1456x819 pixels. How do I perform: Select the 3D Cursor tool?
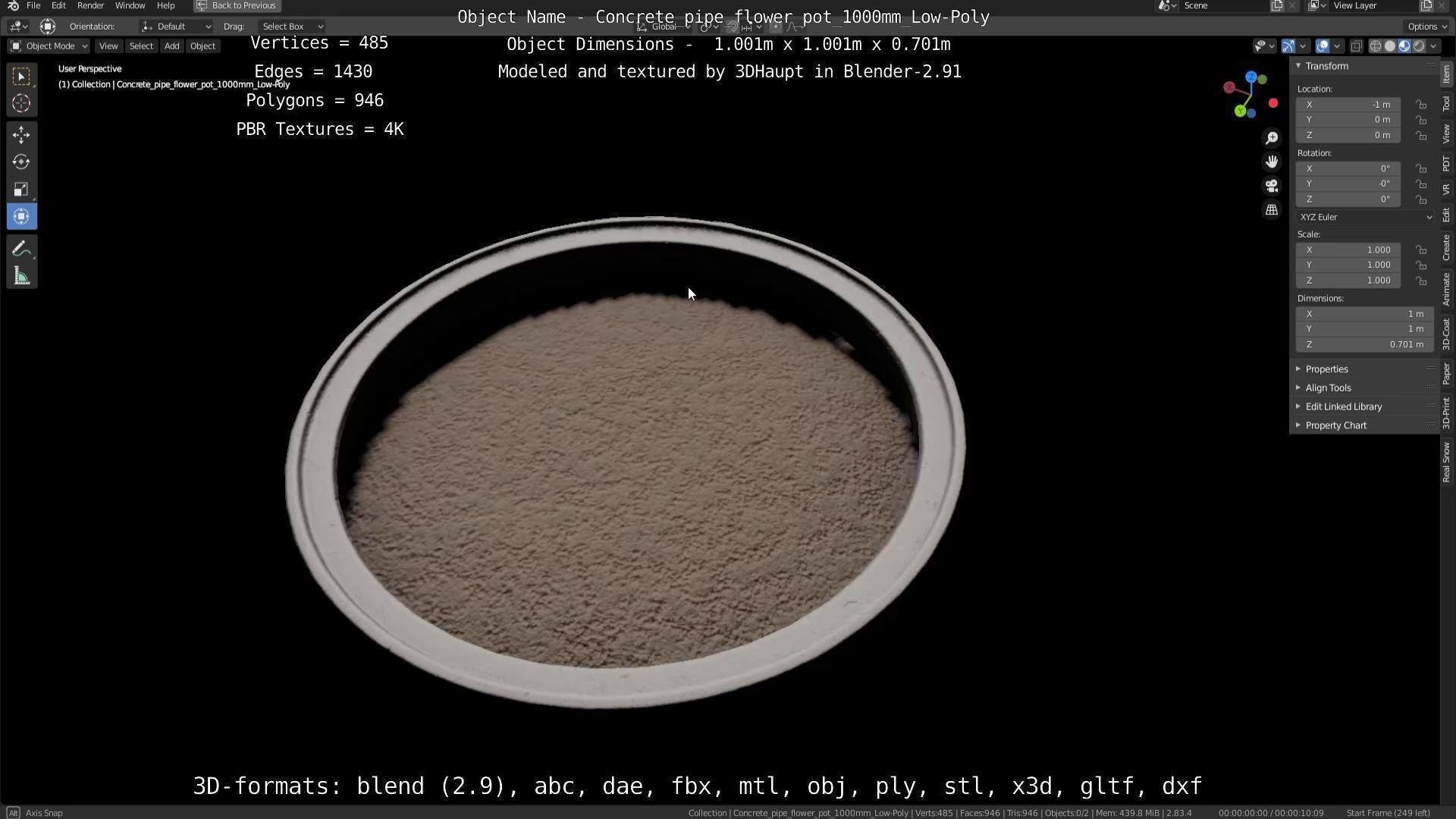(21, 103)
